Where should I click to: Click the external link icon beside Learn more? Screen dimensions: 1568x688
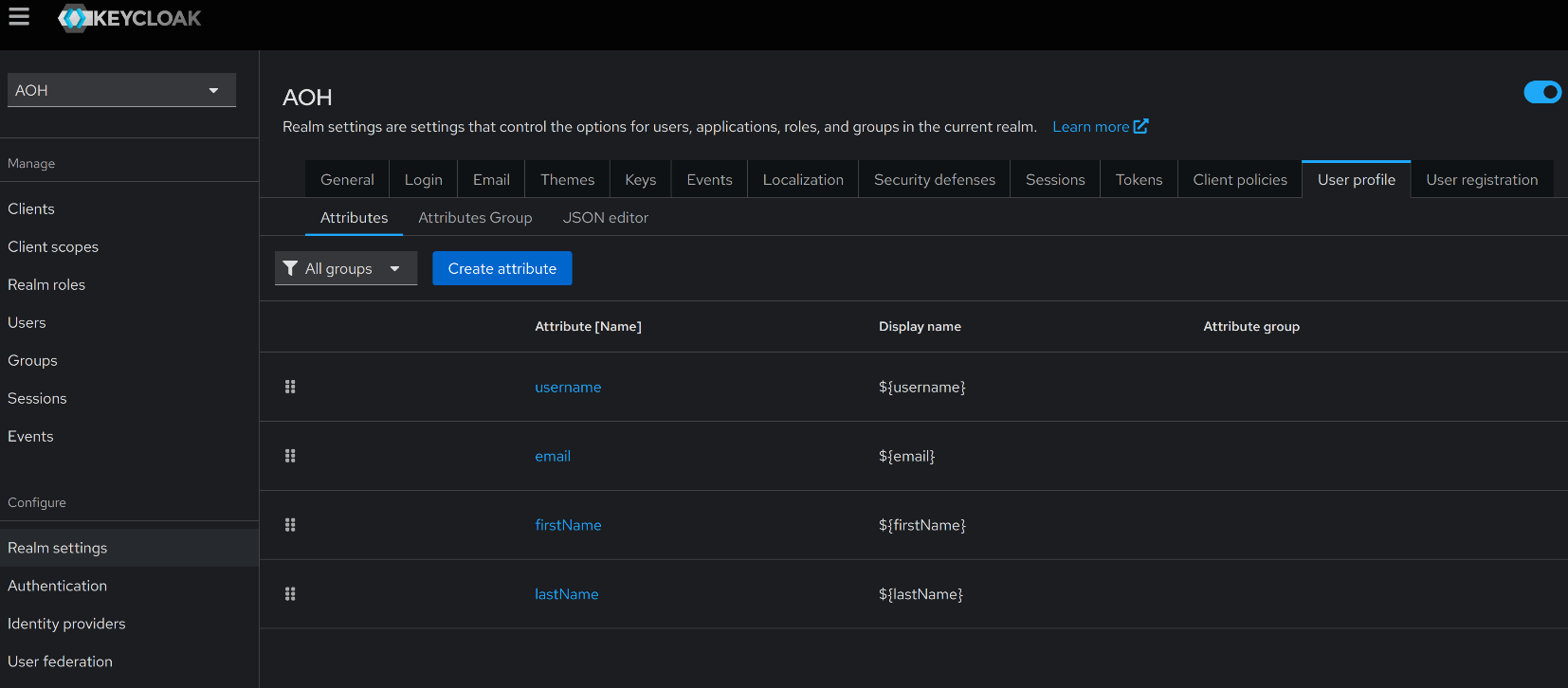tap(1141, 126)
